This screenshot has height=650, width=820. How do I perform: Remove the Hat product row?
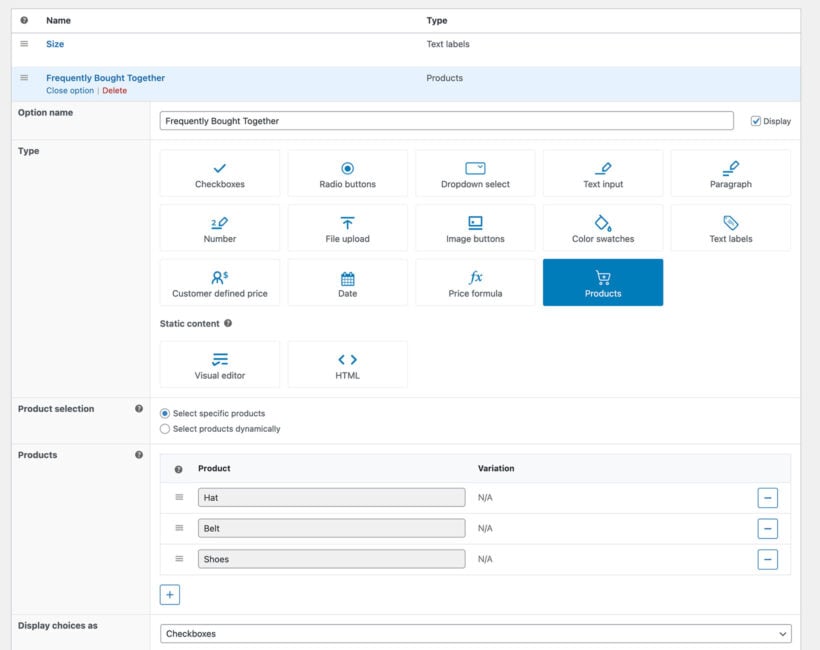(767, 498)
